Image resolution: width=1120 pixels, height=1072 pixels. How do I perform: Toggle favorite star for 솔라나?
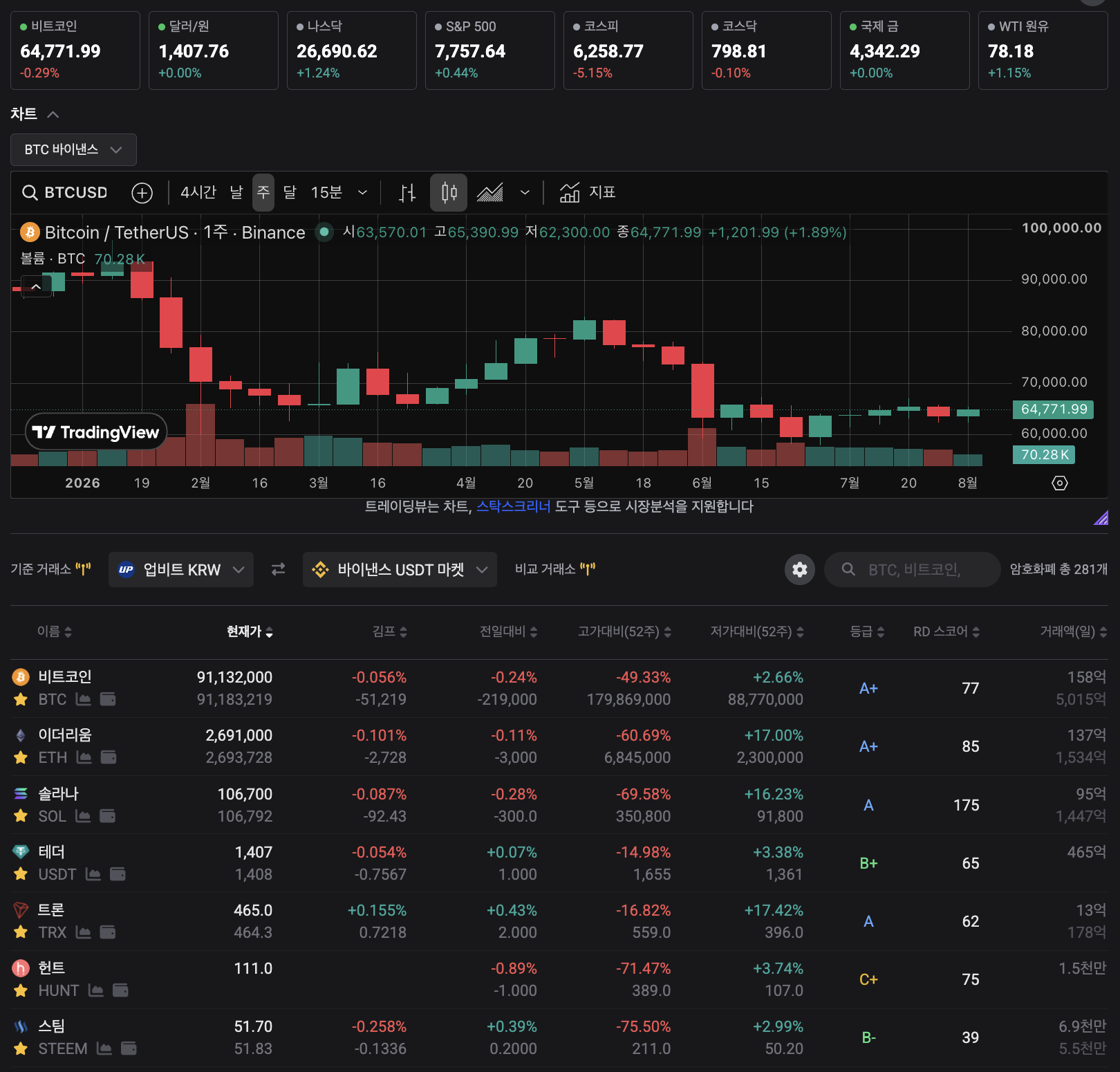(x=21, y=816)
